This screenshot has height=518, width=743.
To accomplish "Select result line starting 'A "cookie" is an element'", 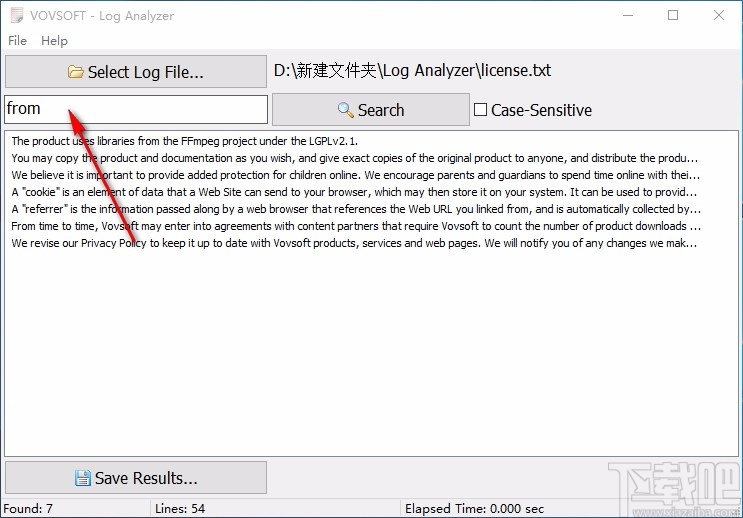I will pos(354,192).
